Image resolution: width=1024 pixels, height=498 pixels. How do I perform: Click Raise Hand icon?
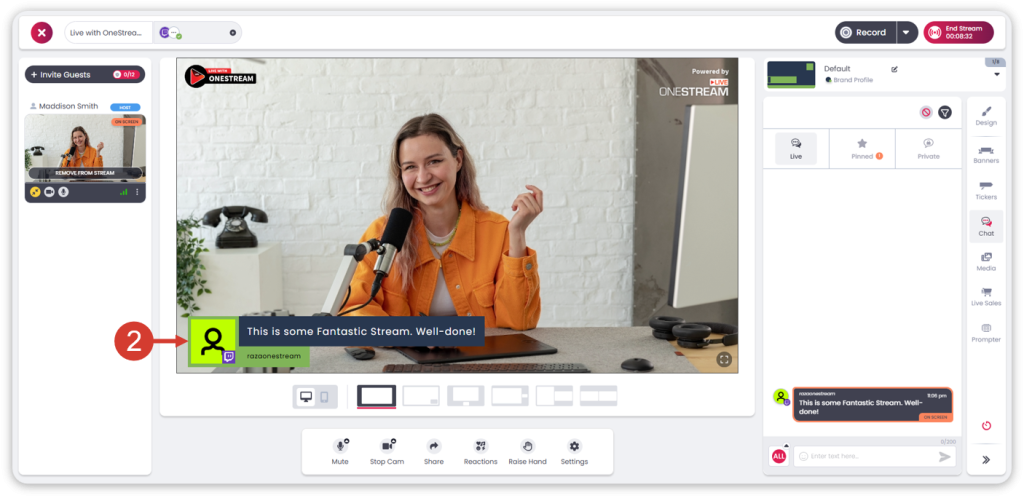point(528,446)
